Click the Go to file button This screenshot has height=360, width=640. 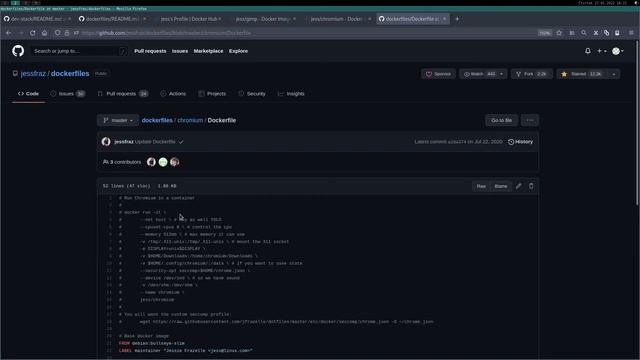502,120
